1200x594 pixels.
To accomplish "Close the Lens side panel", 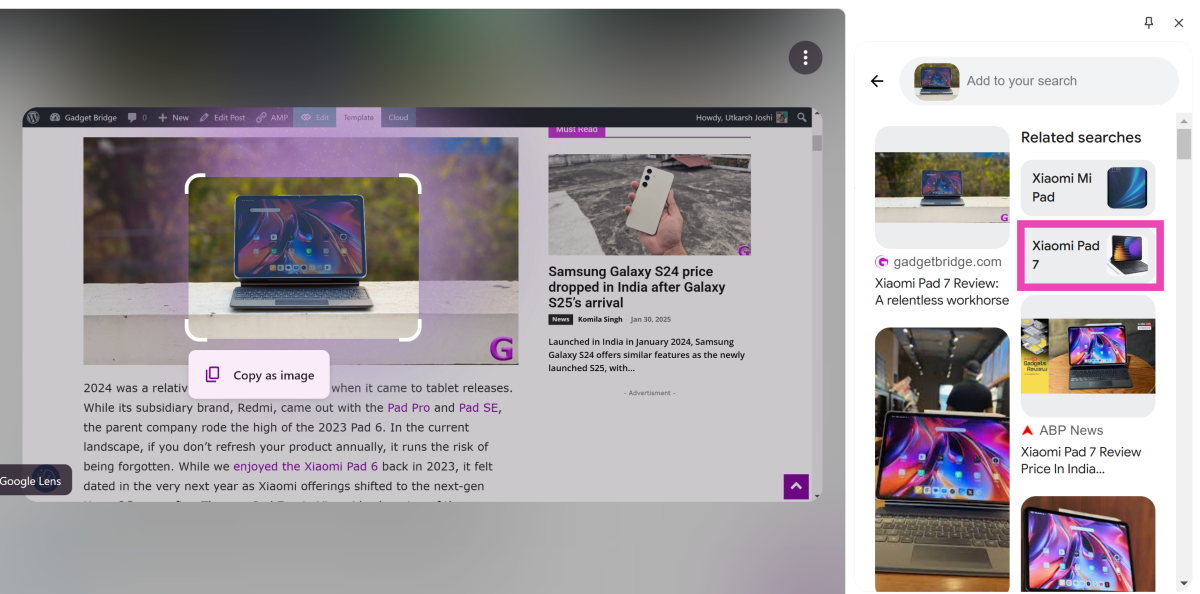I will (1178, 23).
